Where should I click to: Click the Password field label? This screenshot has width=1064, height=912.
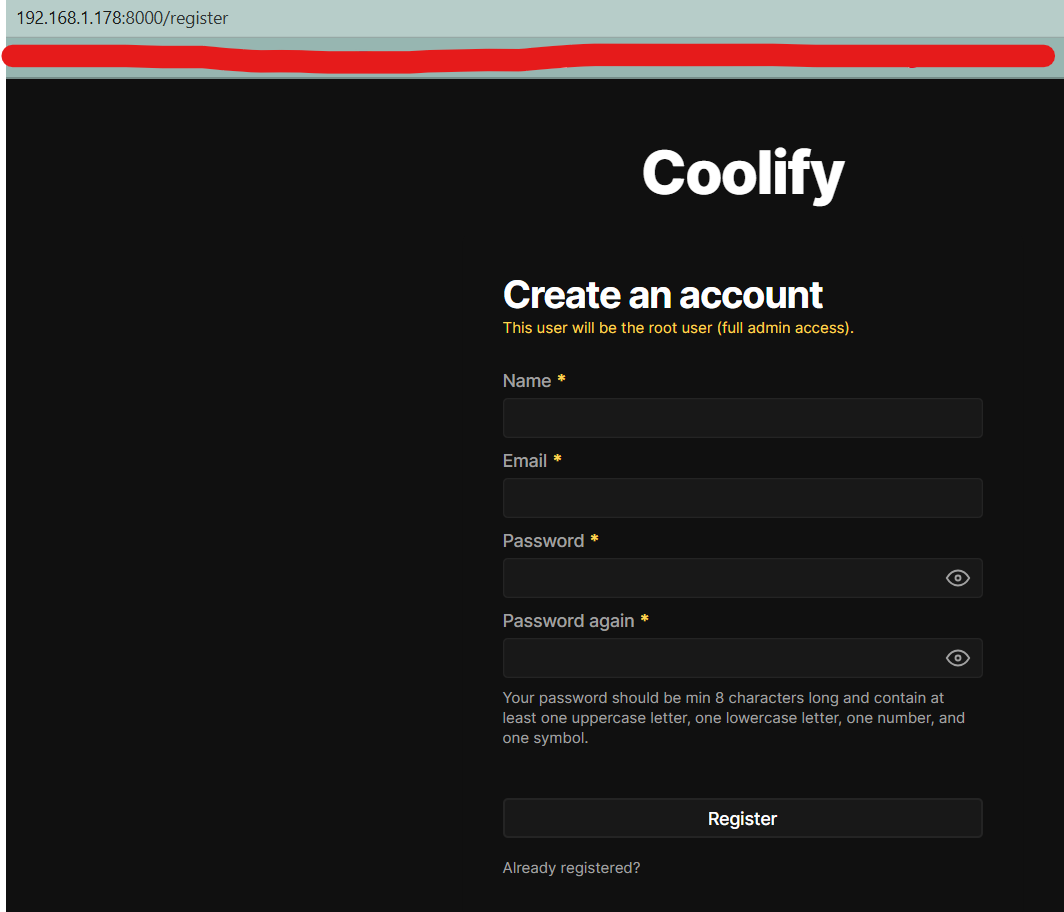[543, 541]
